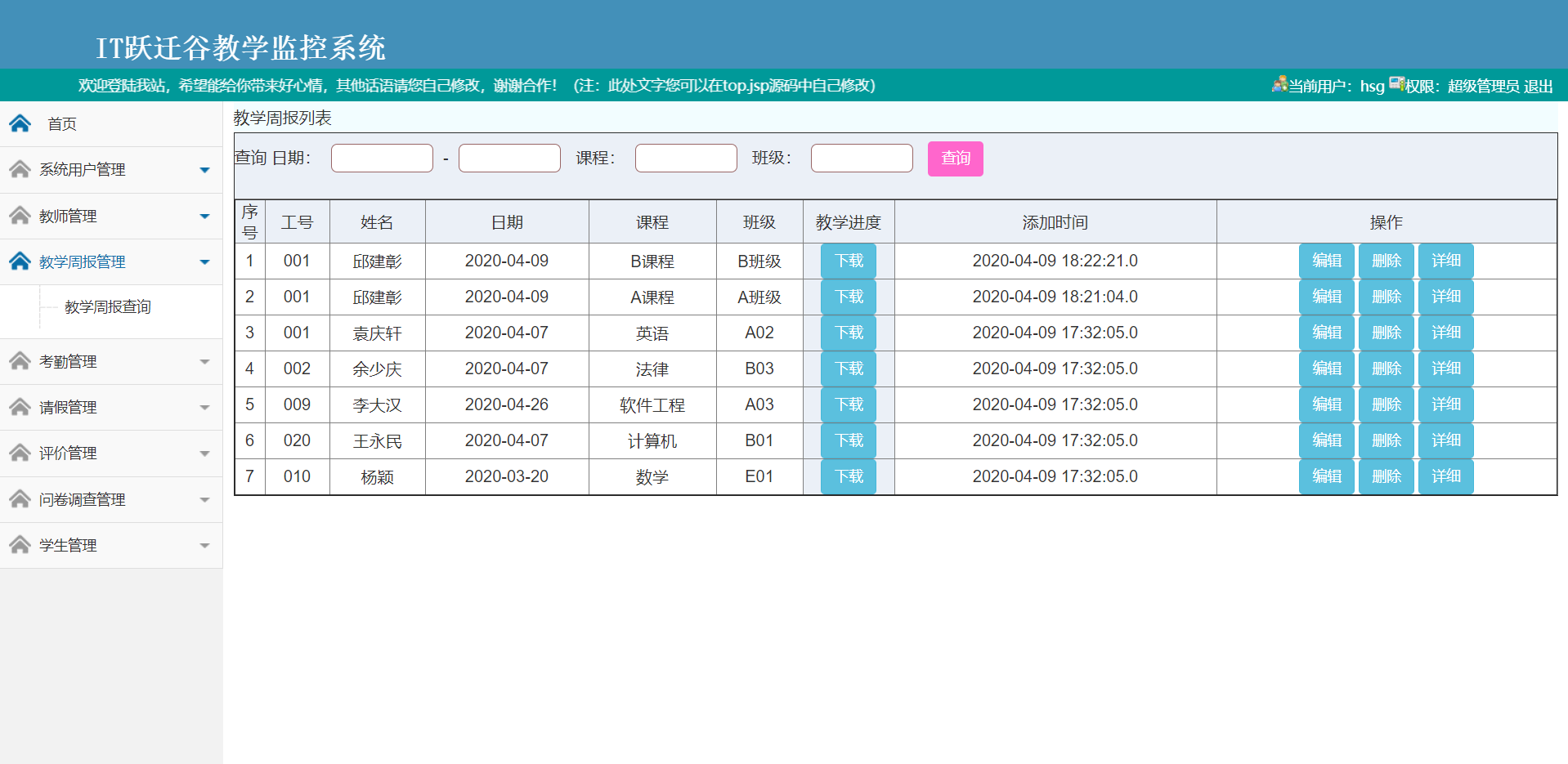Image resolution: width=1568 pixels, height=764 pixels.
Task: Click 编辑 for the B课程 row
Action: point(1327,261)
